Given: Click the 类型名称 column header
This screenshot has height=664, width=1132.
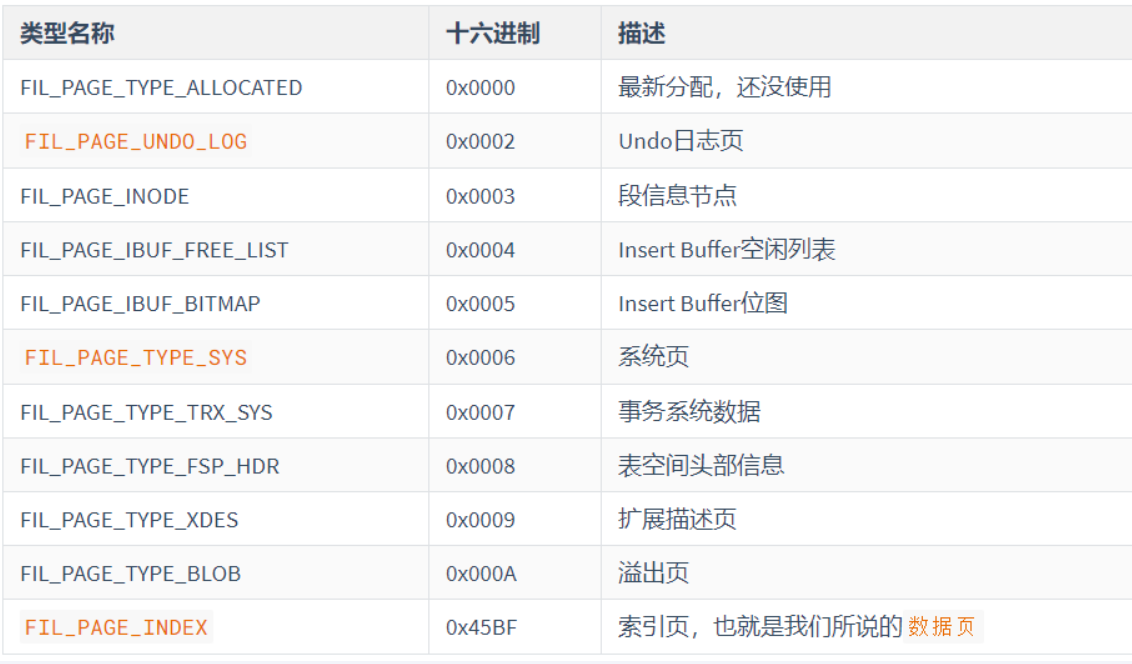Looking at the screenshot, I should pyautogui.click(x=67, y=33).
